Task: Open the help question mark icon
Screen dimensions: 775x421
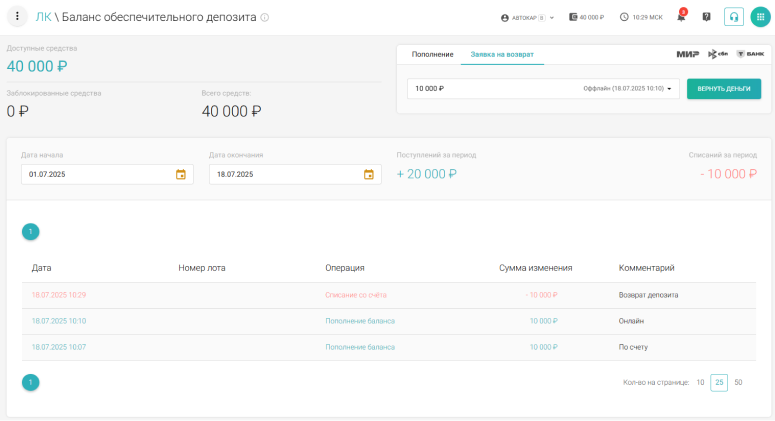Action: 707,17
